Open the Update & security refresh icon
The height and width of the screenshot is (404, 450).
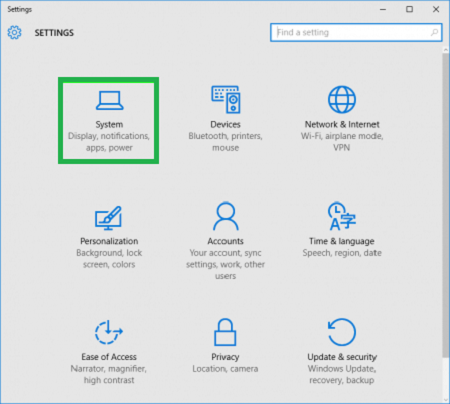tap(342, 332)
